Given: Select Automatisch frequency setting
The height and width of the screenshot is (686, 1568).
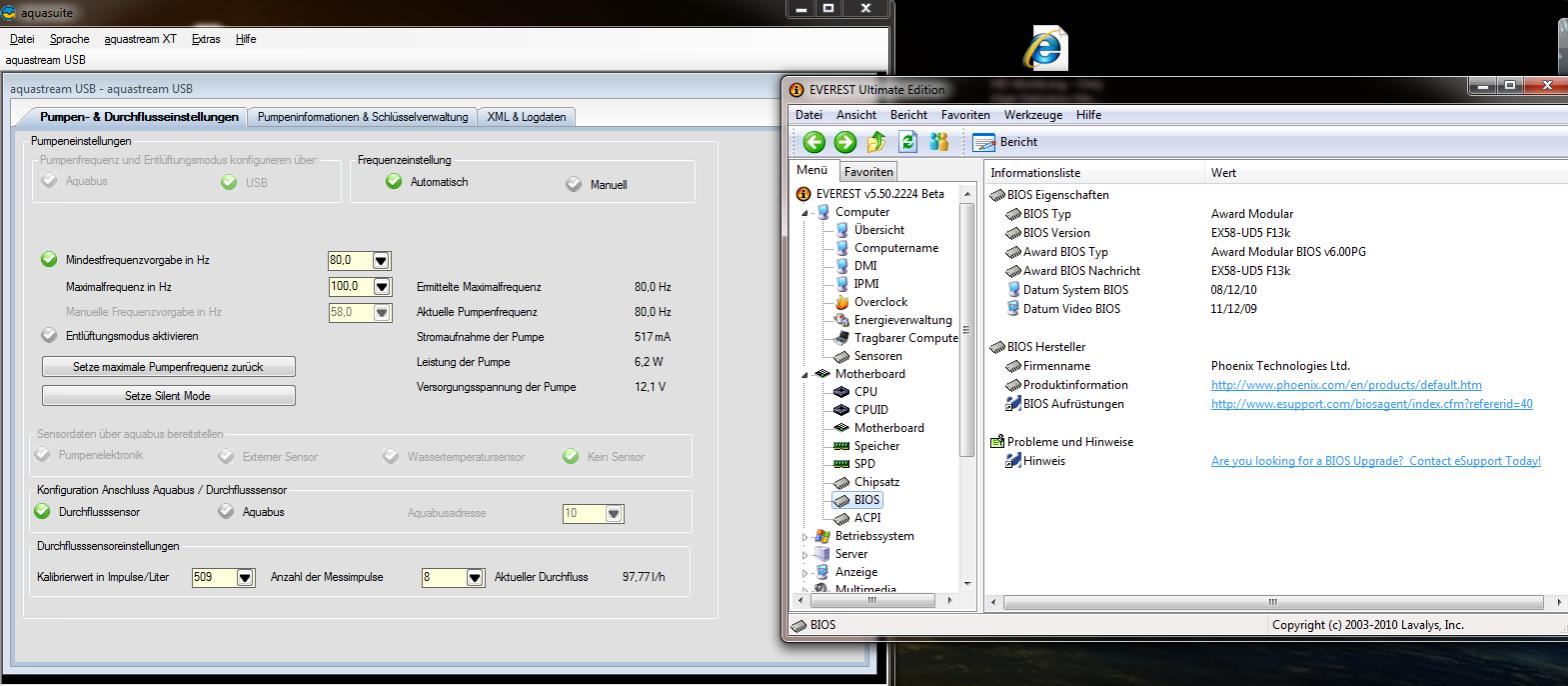Looking at the screenshot, I should (x=394, y=181).
